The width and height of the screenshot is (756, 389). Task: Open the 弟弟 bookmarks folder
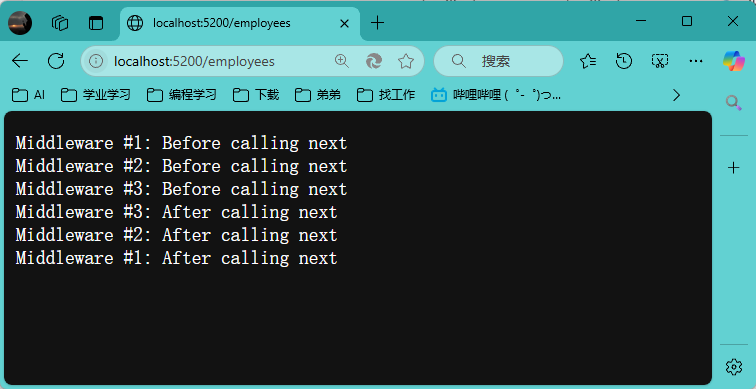coord(317,95)
